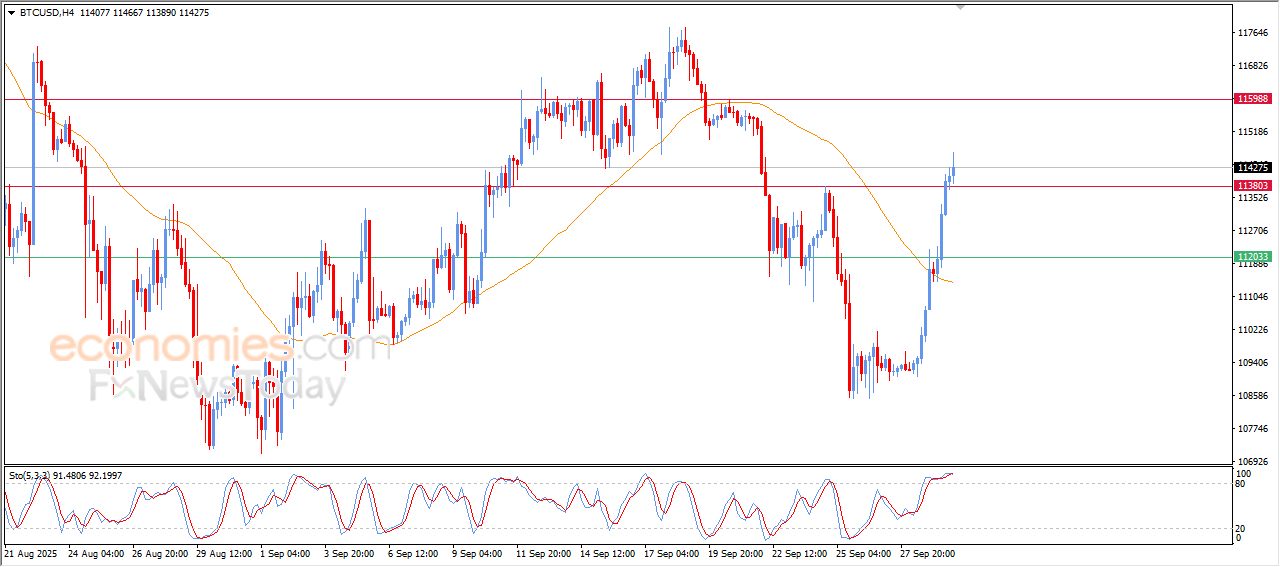The height and width of the screenshot is (567, 1280).
Task: Click the gray chart shift marker at top
Action: point(961,7)
